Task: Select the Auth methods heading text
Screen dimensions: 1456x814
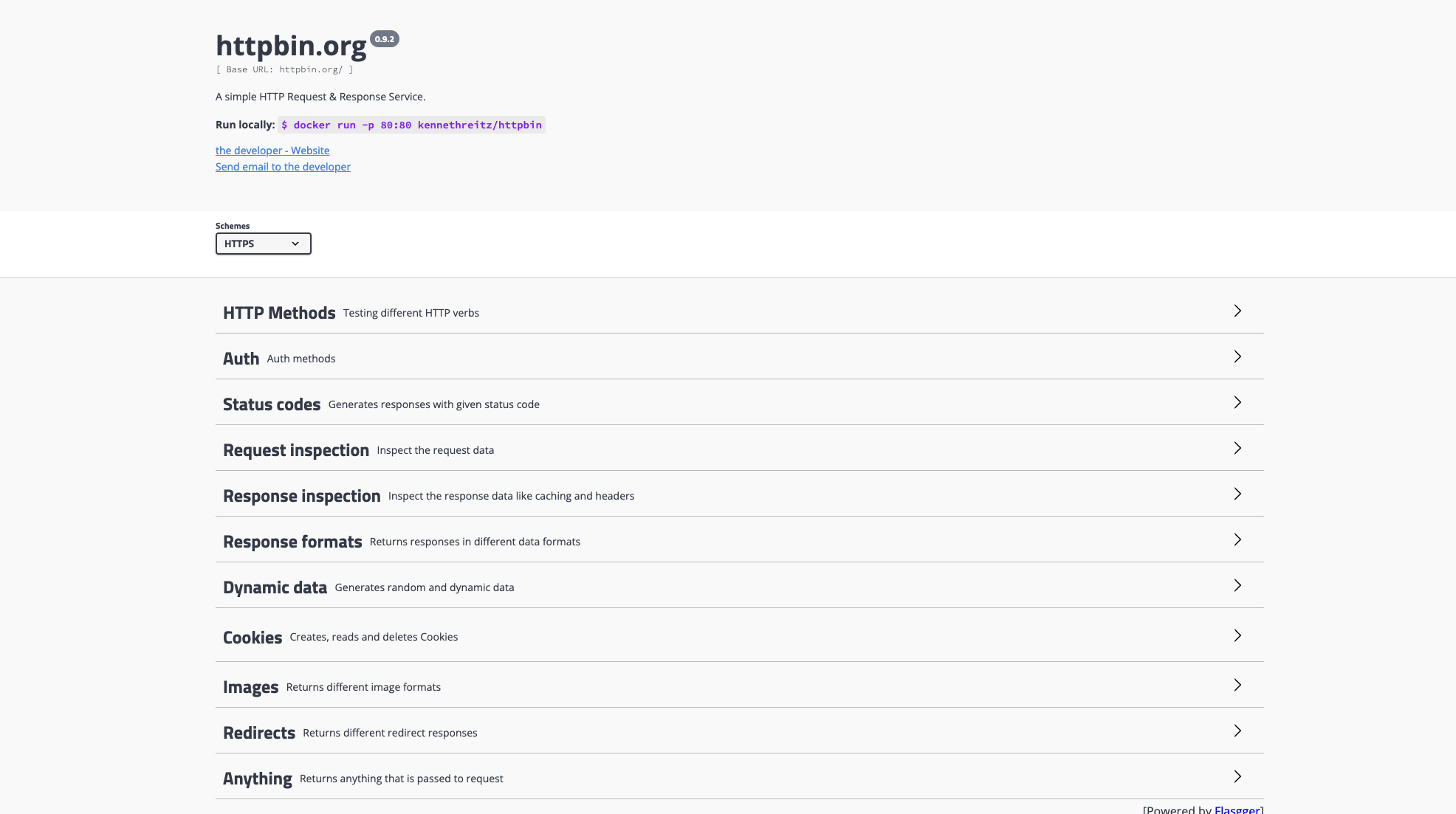Action: pos(301,359)
